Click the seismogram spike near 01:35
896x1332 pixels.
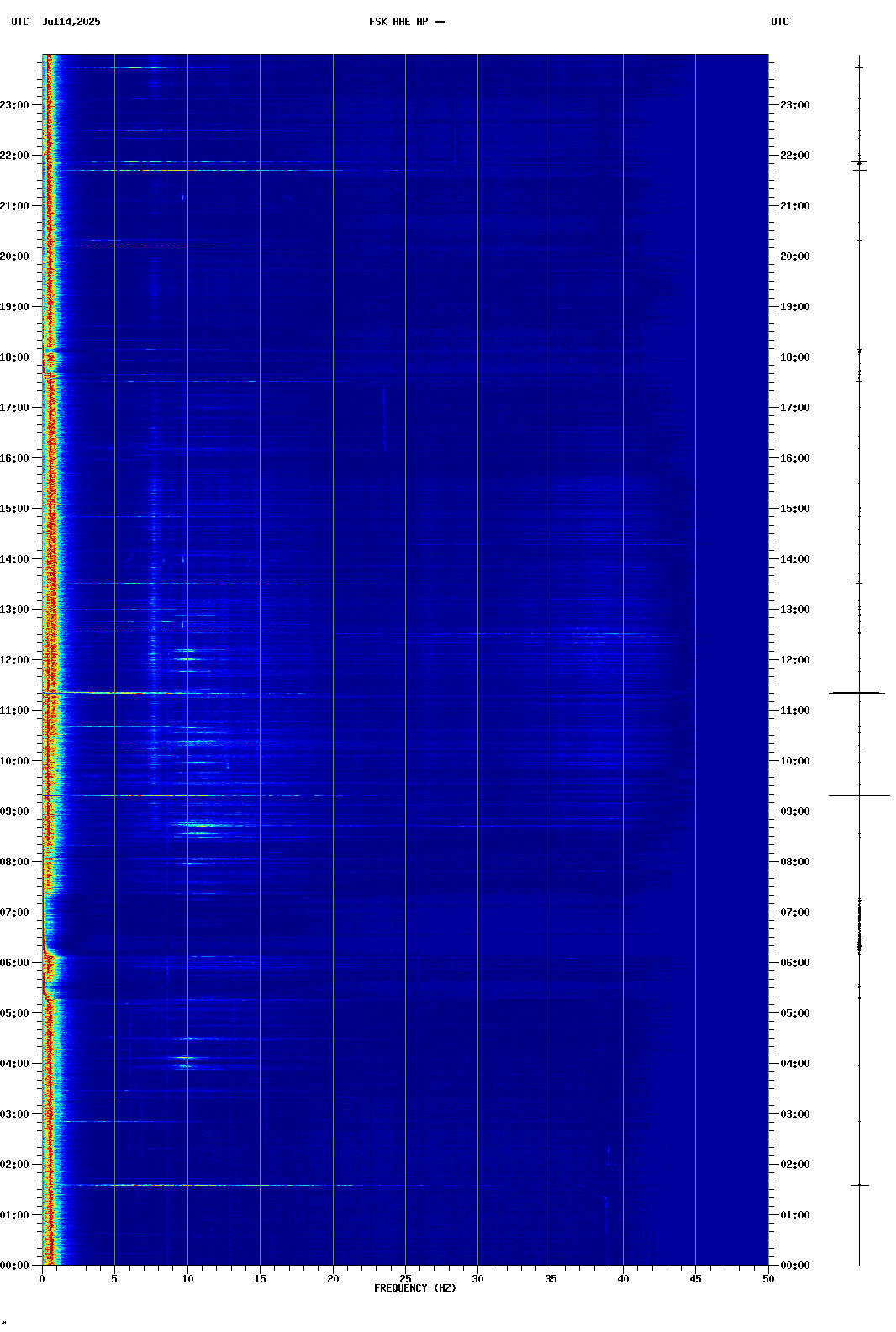pos(859,1185)
